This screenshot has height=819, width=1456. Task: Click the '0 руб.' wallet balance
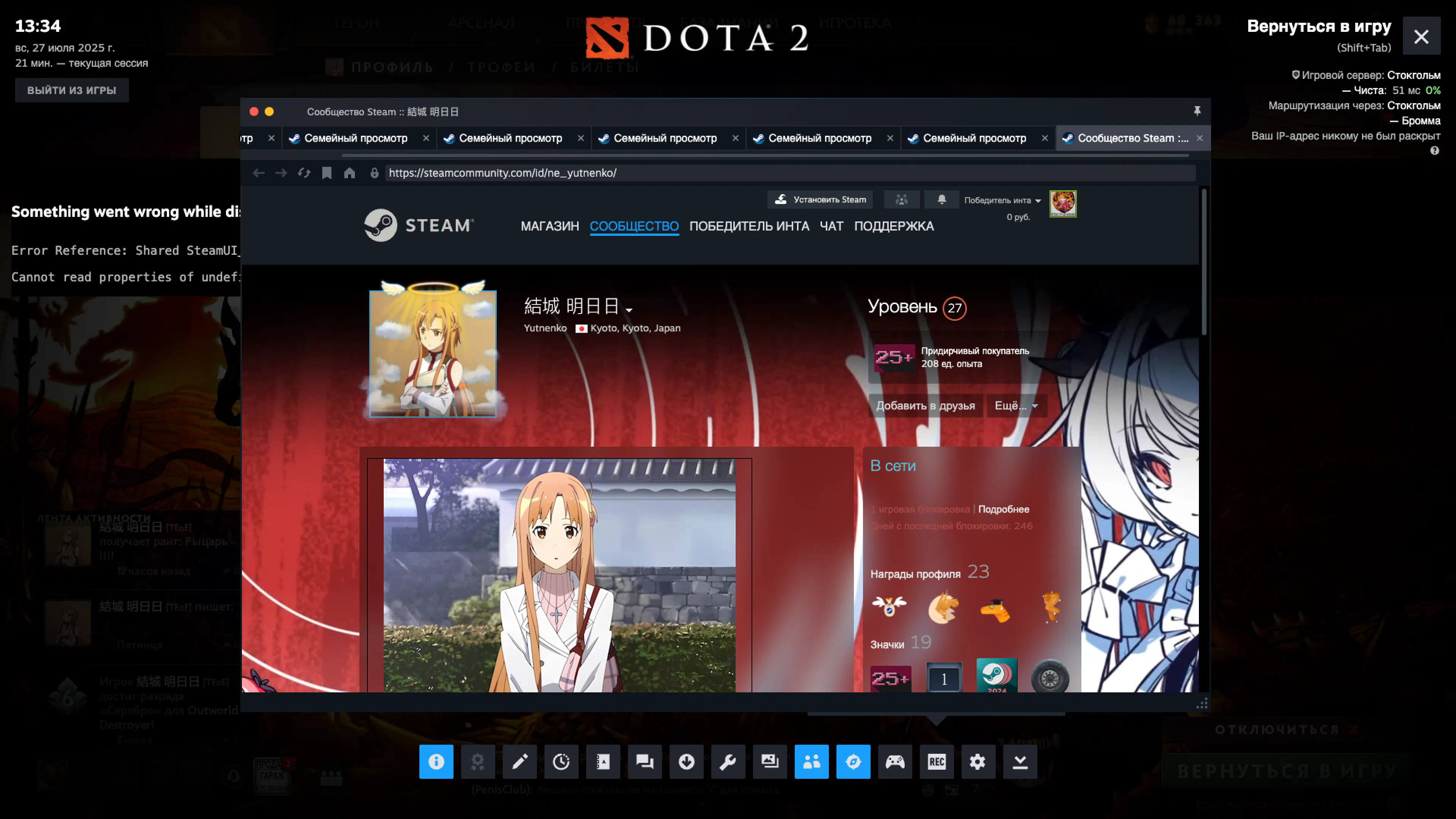pos(1018,217)
